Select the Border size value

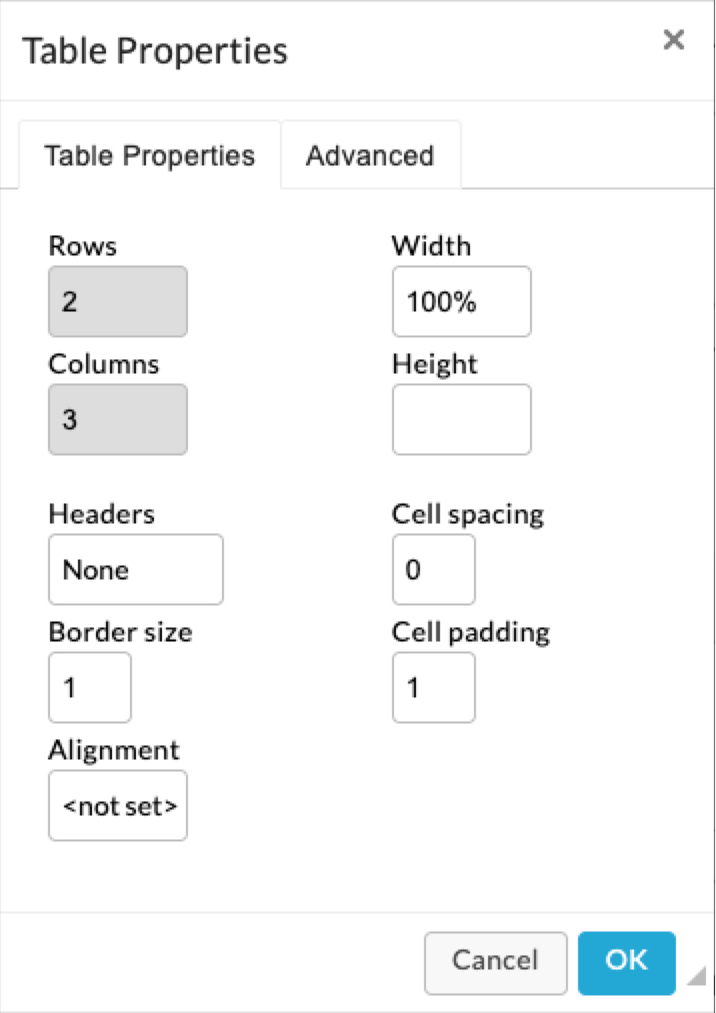[x=89, y=687]
